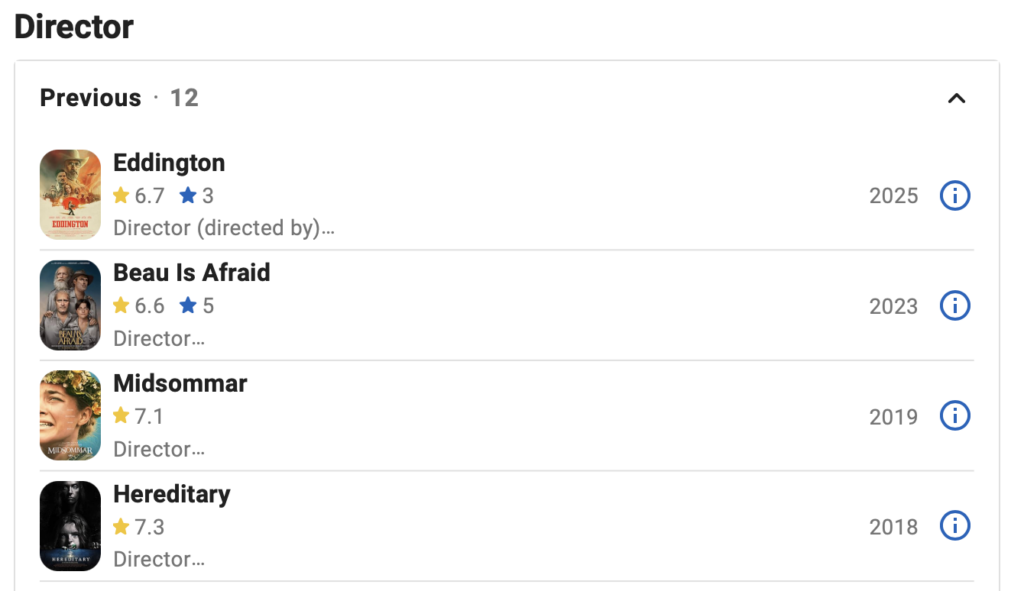
Task: Expand Eddington's Director (directed by)… text
Action: (x=224, y=228)
